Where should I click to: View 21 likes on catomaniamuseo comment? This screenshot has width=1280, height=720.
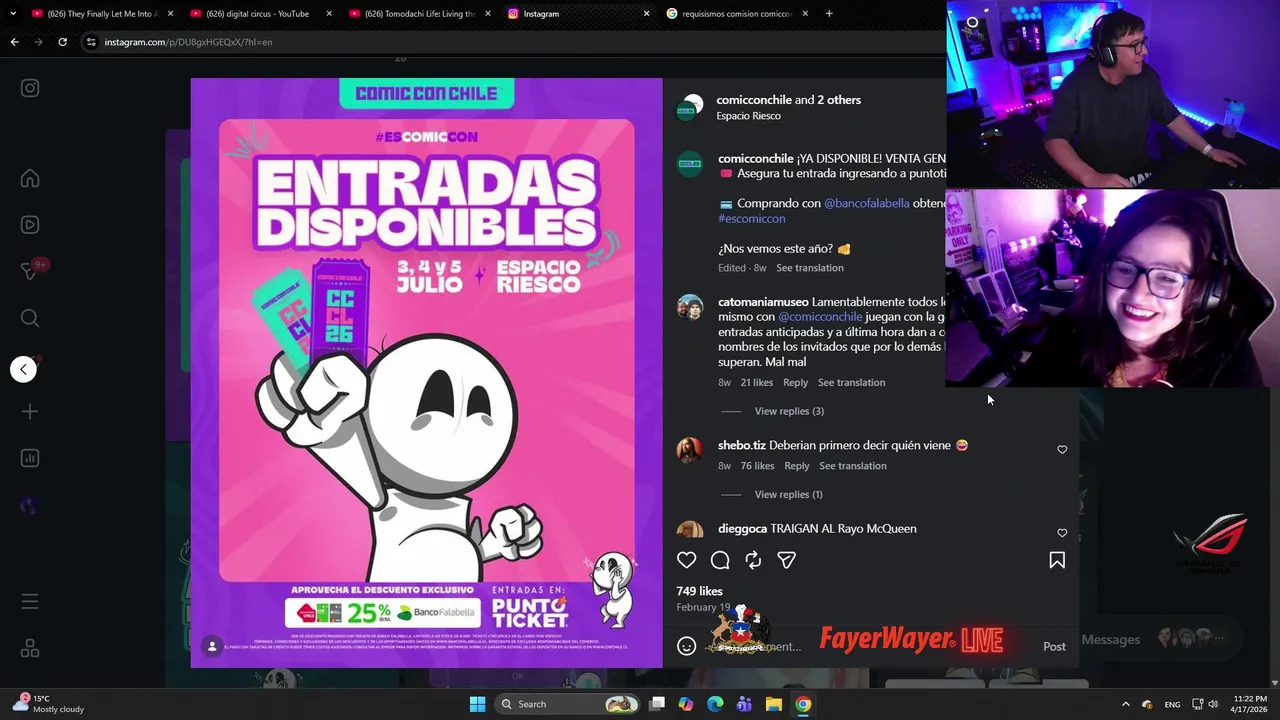pos(757,382)
